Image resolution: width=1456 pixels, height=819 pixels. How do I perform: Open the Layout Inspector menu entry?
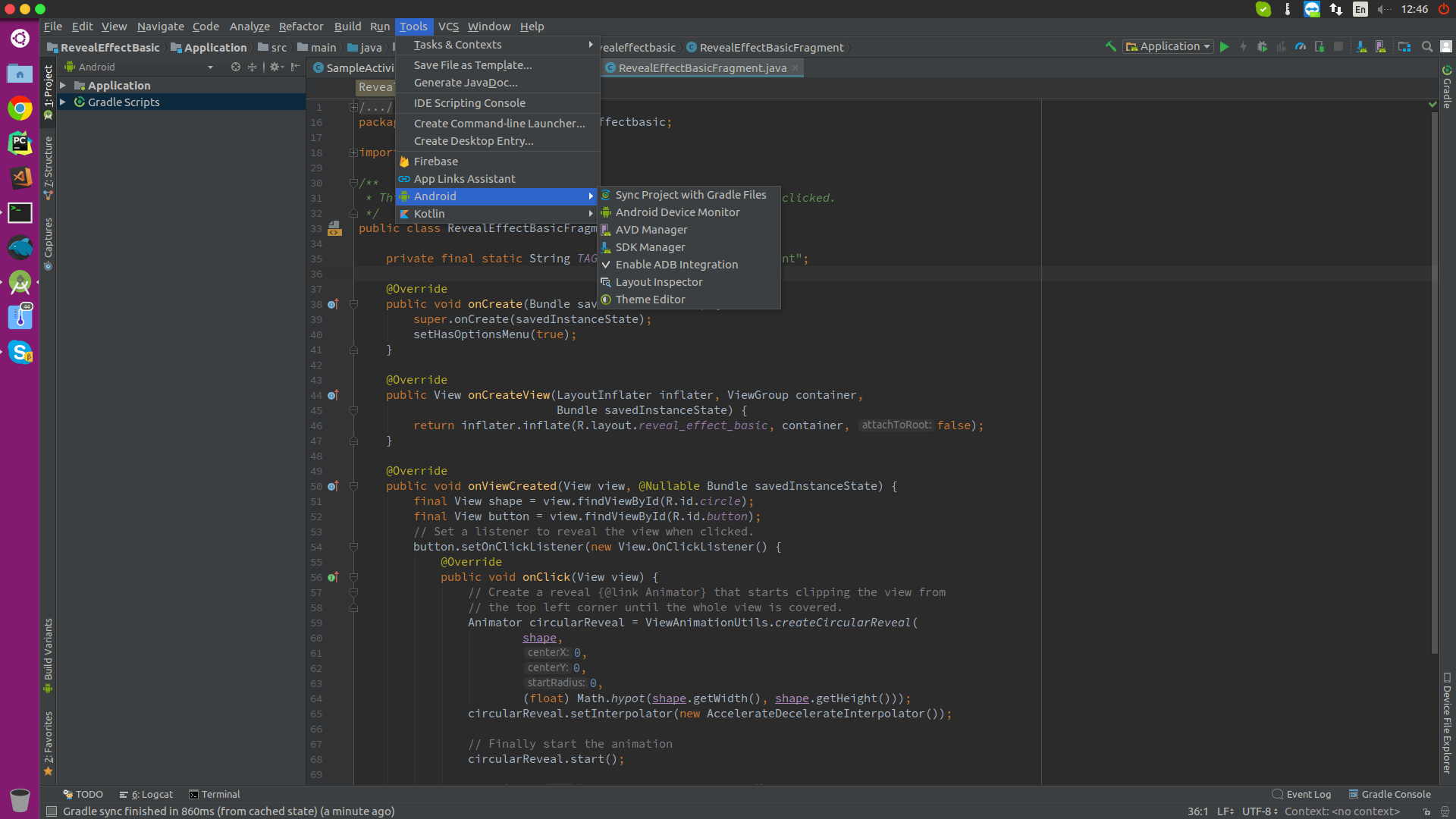(x=658, y=282)
